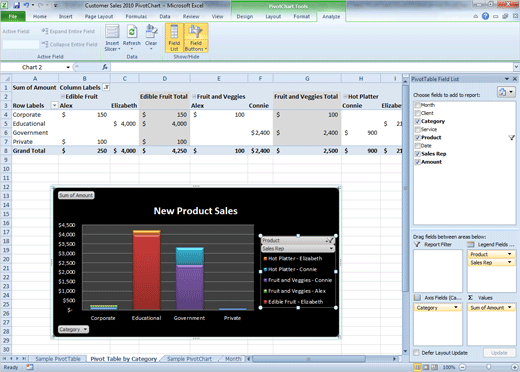
Task: Click the zoom in plus button
Action: (x=515, y=367)
